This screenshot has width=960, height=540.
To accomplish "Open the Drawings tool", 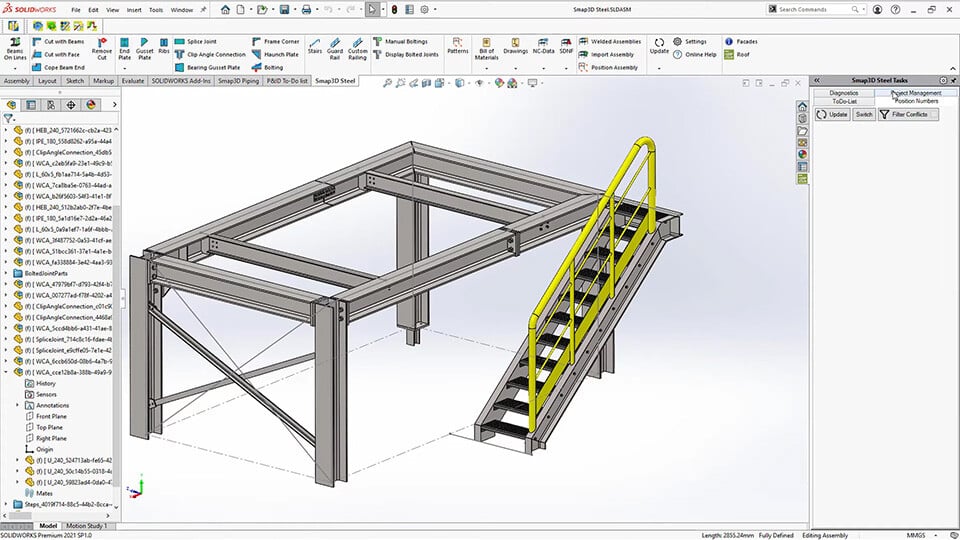I will [516, 46].
